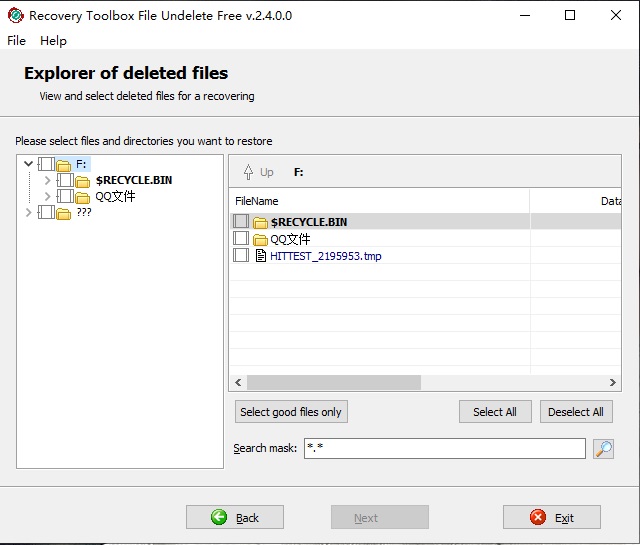Viewport: 640px width, 545px height.
Task: Click the scroll right arrow of file list
Action: pyautogui.click(x=613, y=383)
